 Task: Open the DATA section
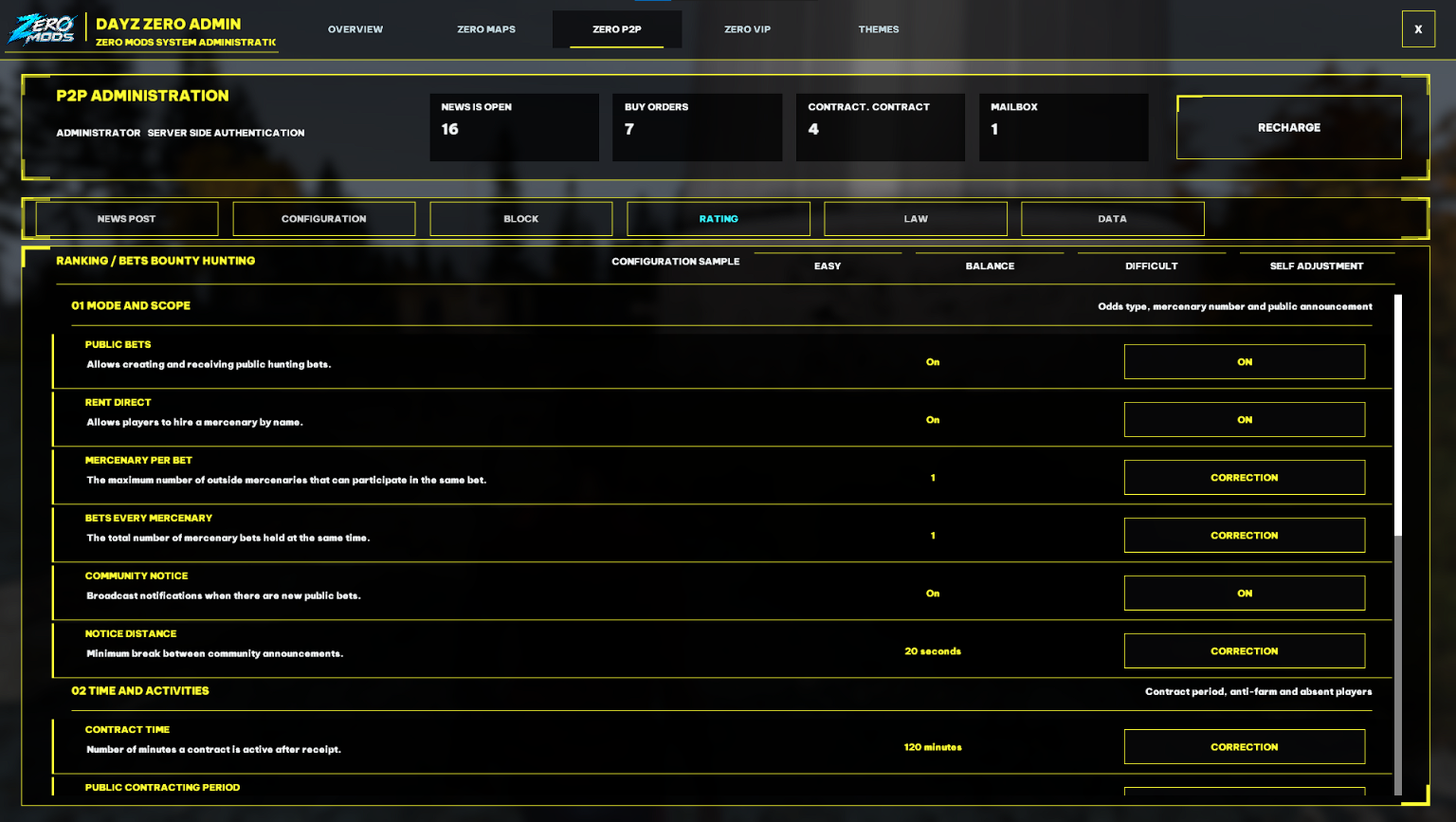[x=1113, y=219]
